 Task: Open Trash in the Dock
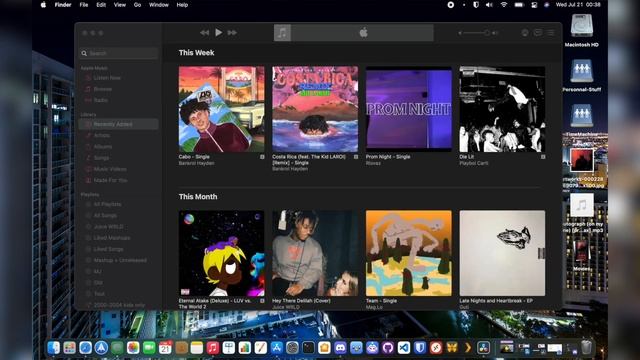click(587, 348)
